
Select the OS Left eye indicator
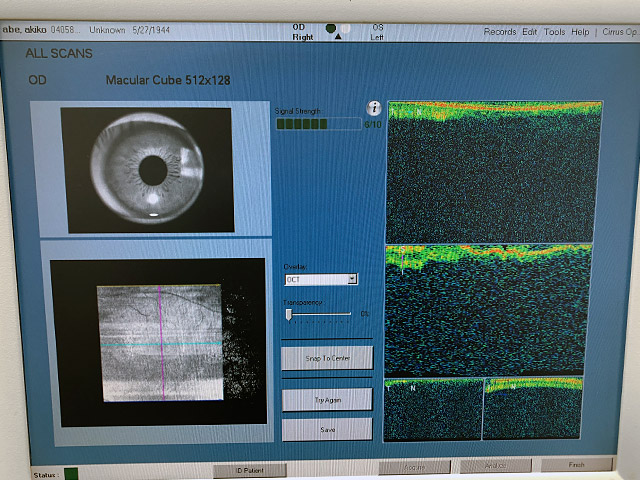pos(345,28)
